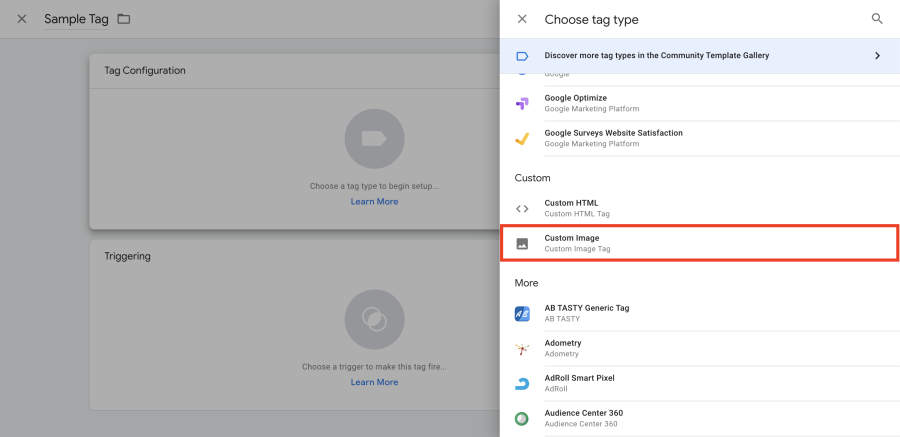The image size is (900, 437).
Task: Click the purple Google Optimize icon
Action: point(522,104)
